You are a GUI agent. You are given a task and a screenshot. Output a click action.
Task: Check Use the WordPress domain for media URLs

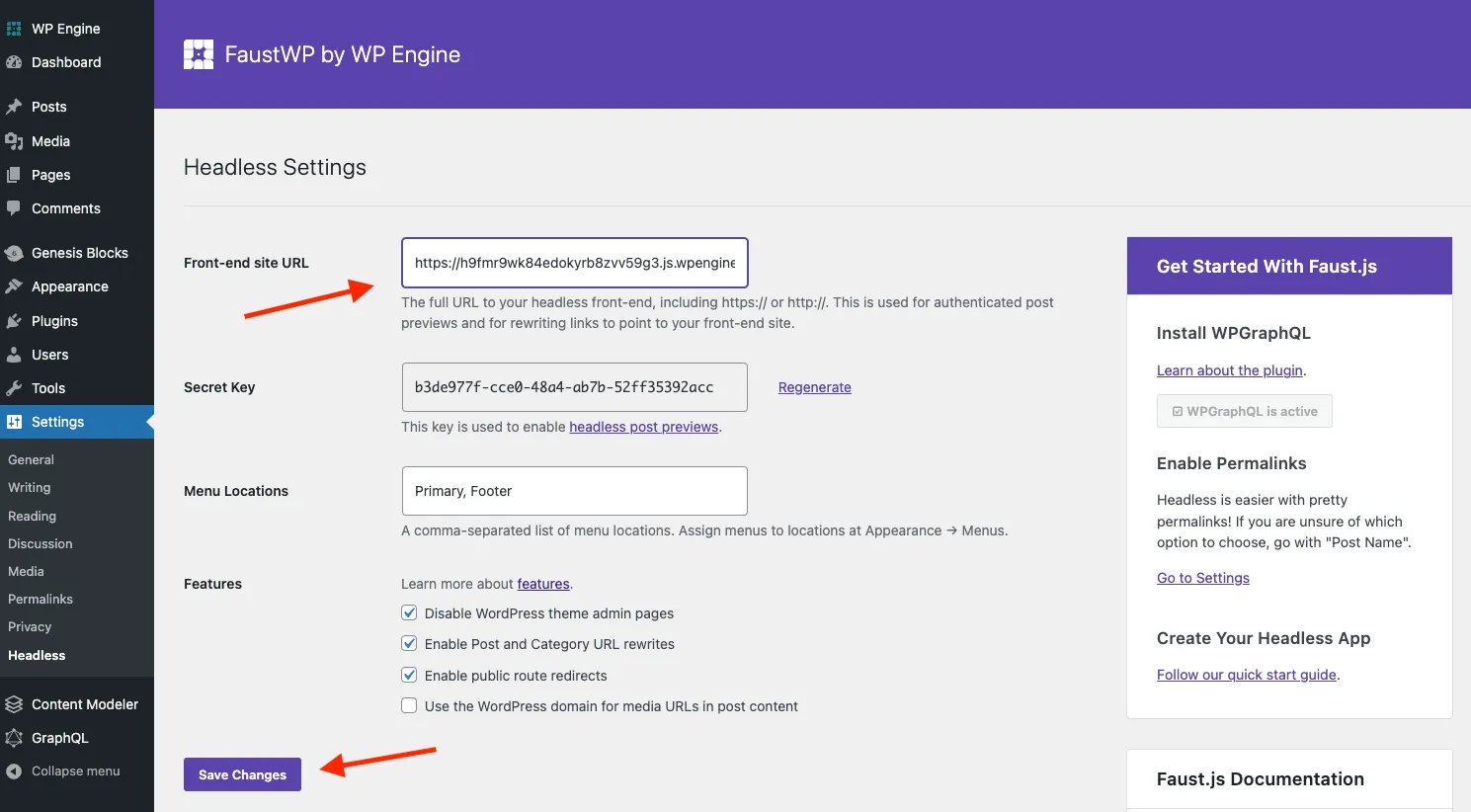point(409,705)
